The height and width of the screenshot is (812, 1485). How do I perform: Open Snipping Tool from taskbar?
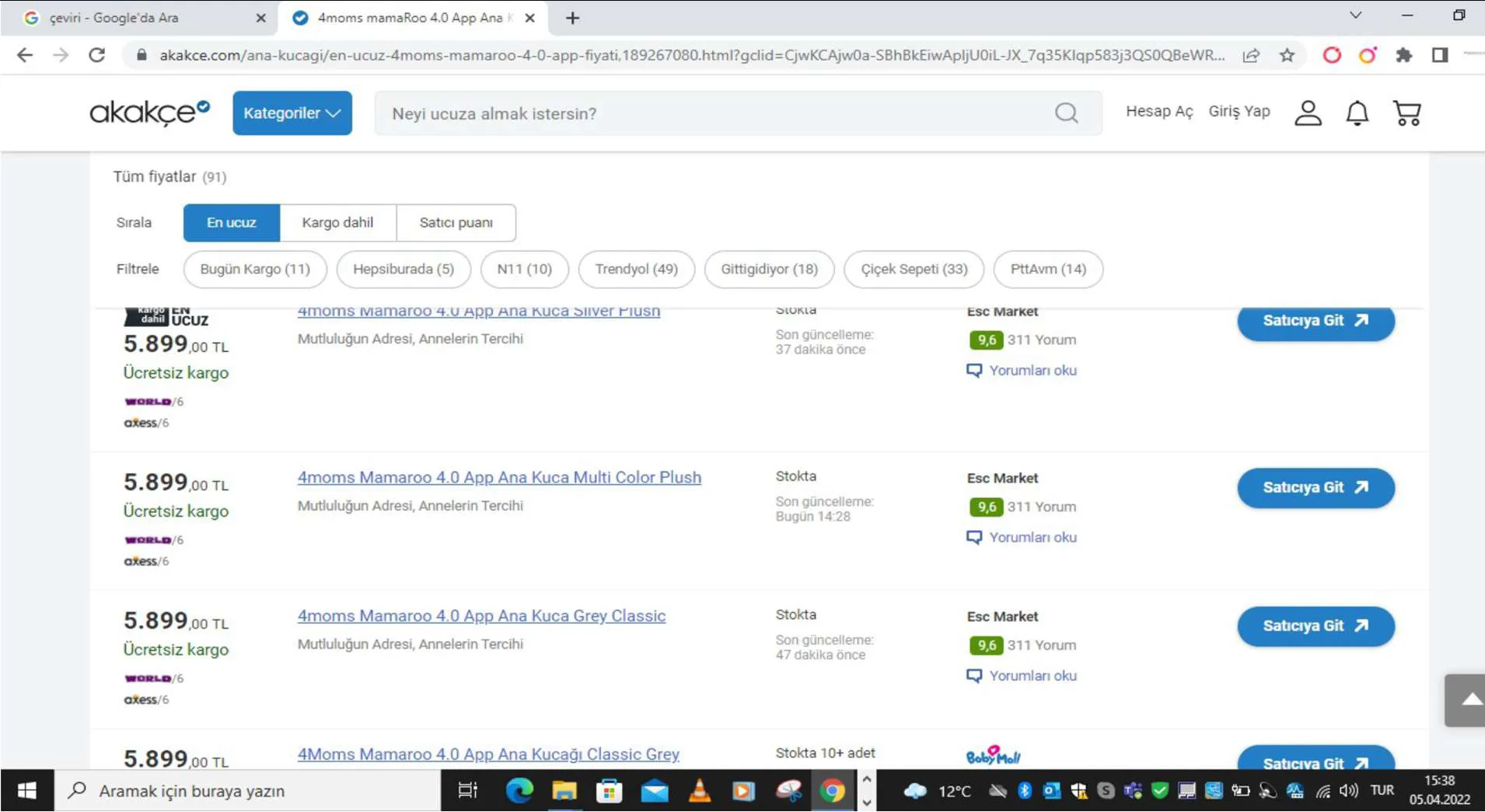coord(788,791)
